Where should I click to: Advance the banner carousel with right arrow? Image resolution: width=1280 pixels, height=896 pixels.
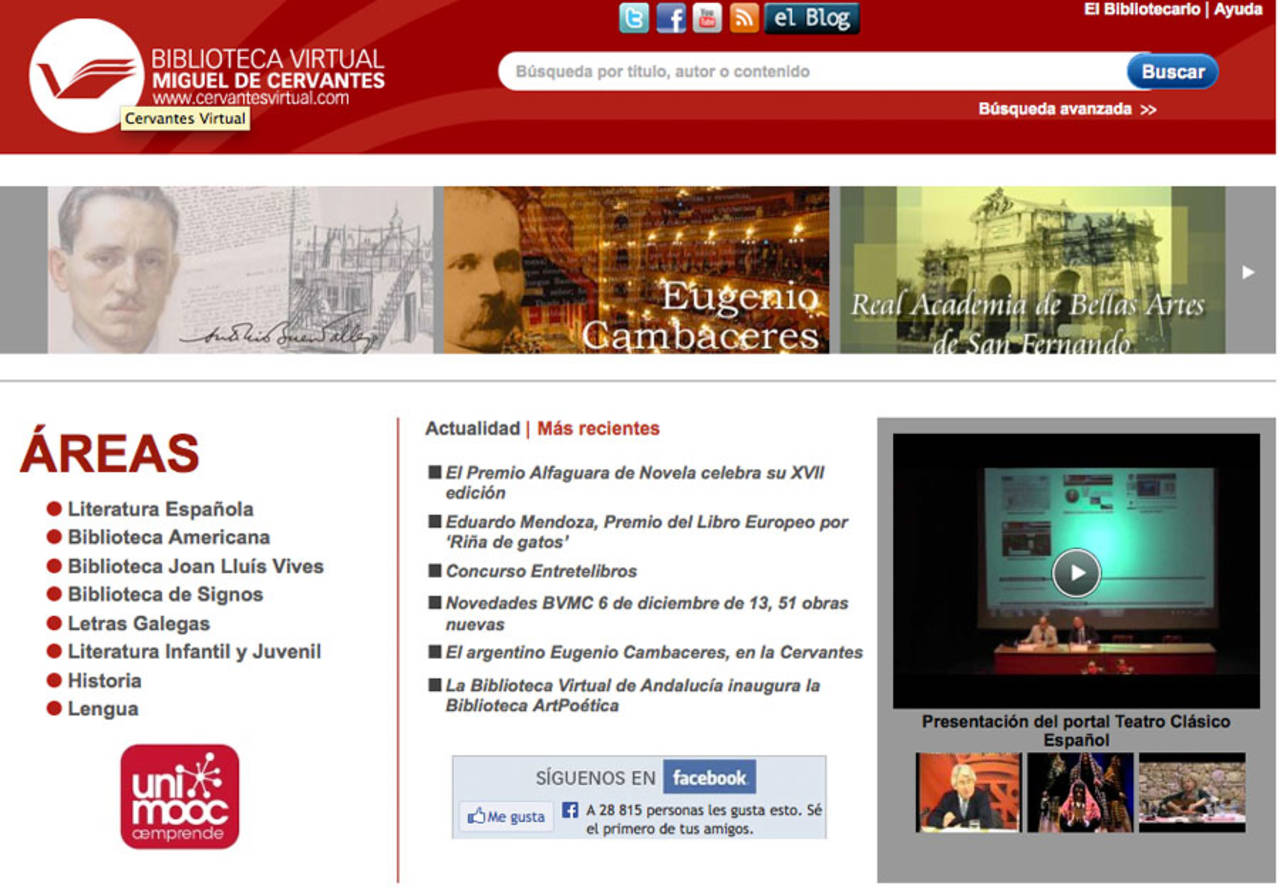click(1248, 271)
